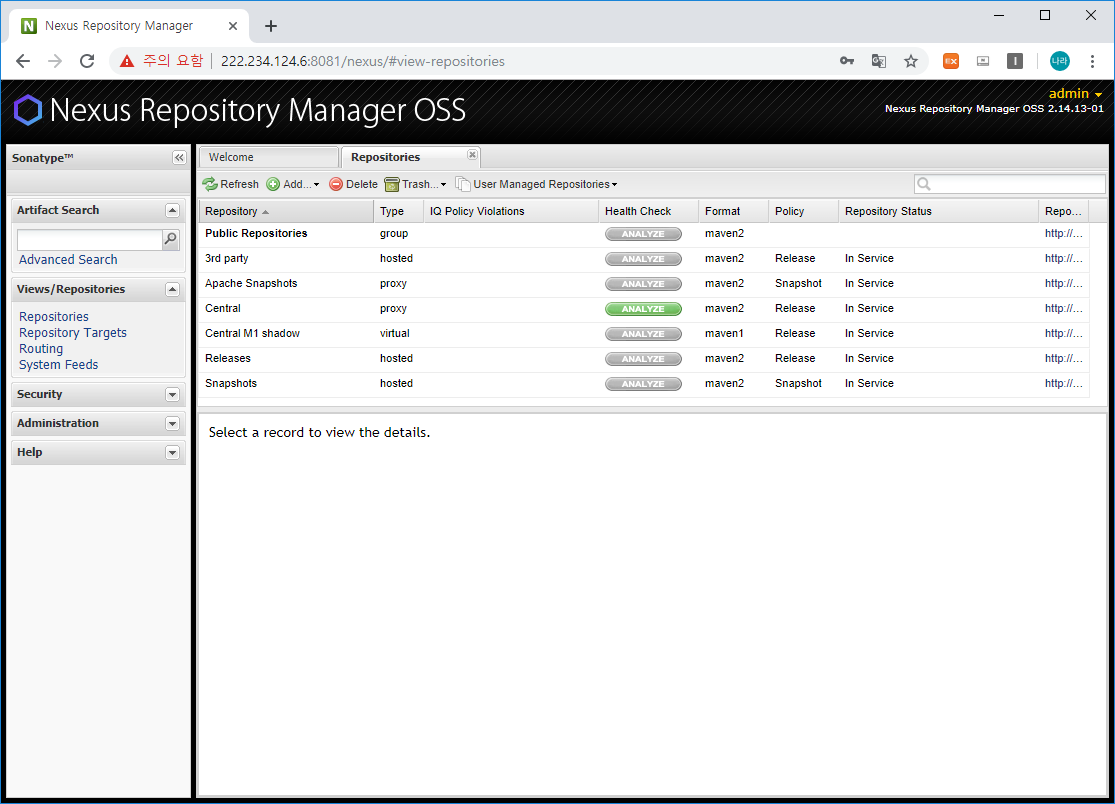Click the orange browser extension icon
1115x804 pixels.
tap(951, 61)
